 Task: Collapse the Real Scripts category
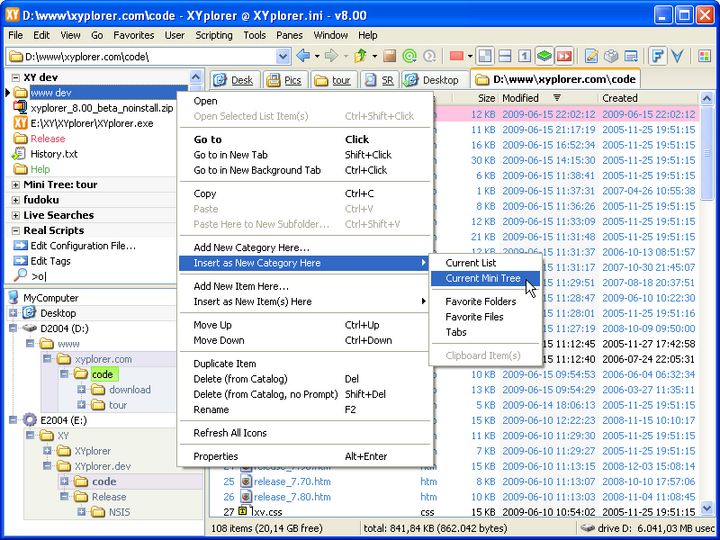16,231
